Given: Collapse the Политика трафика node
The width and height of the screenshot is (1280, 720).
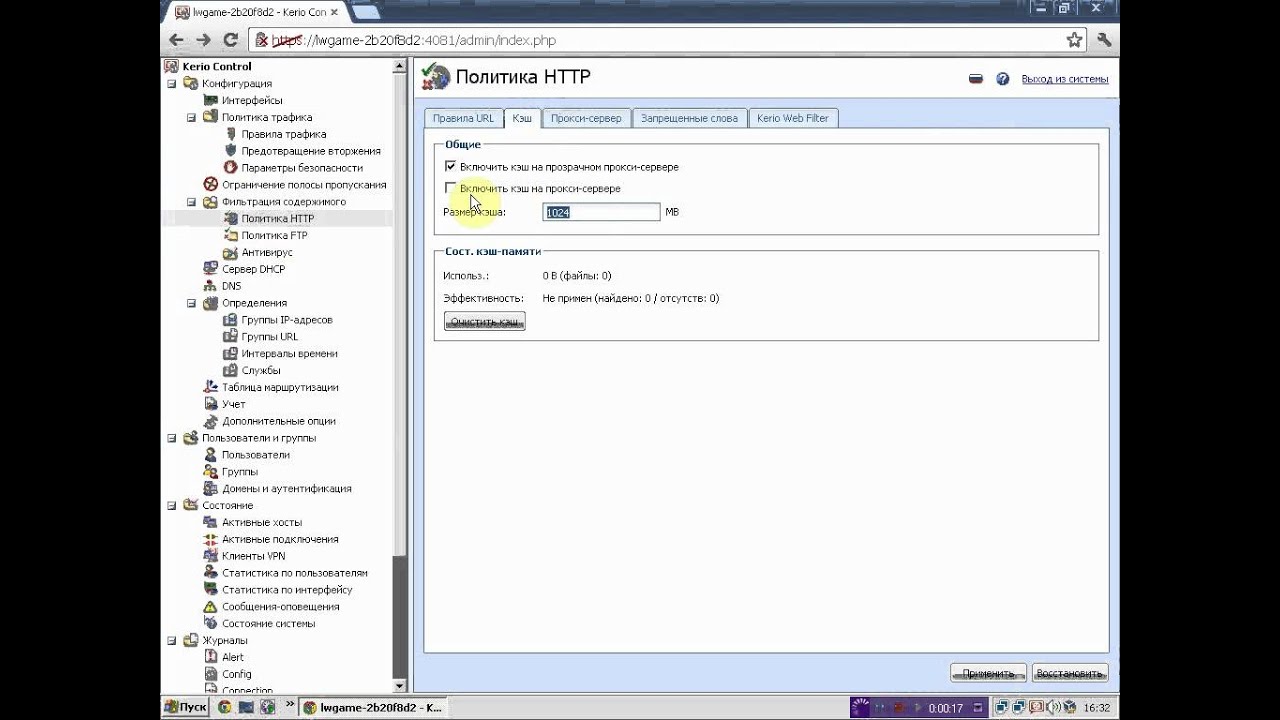Looking at the screenshot, I should coord(191,117).
